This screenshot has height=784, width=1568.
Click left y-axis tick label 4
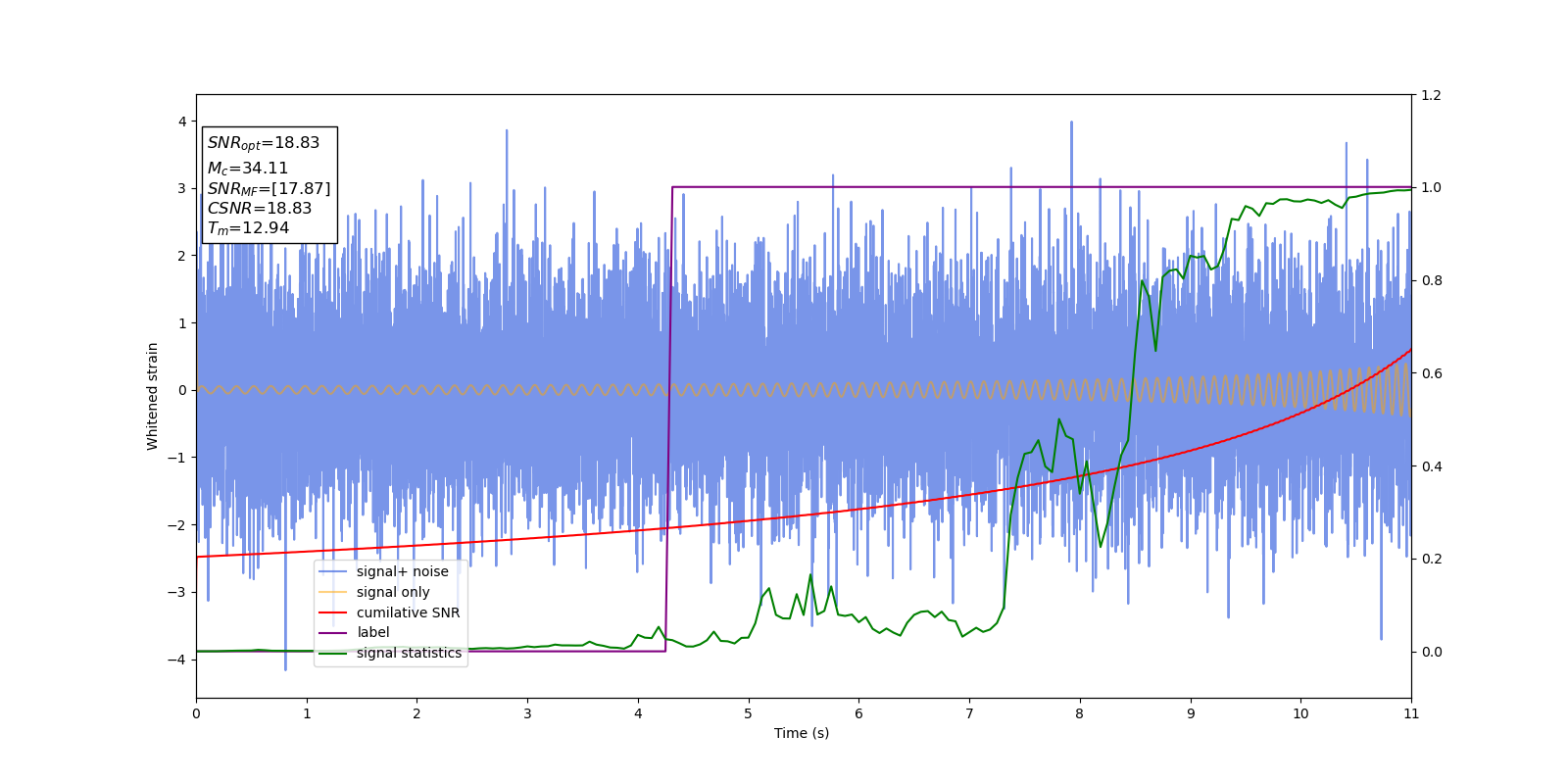click(x=182, y=122)
